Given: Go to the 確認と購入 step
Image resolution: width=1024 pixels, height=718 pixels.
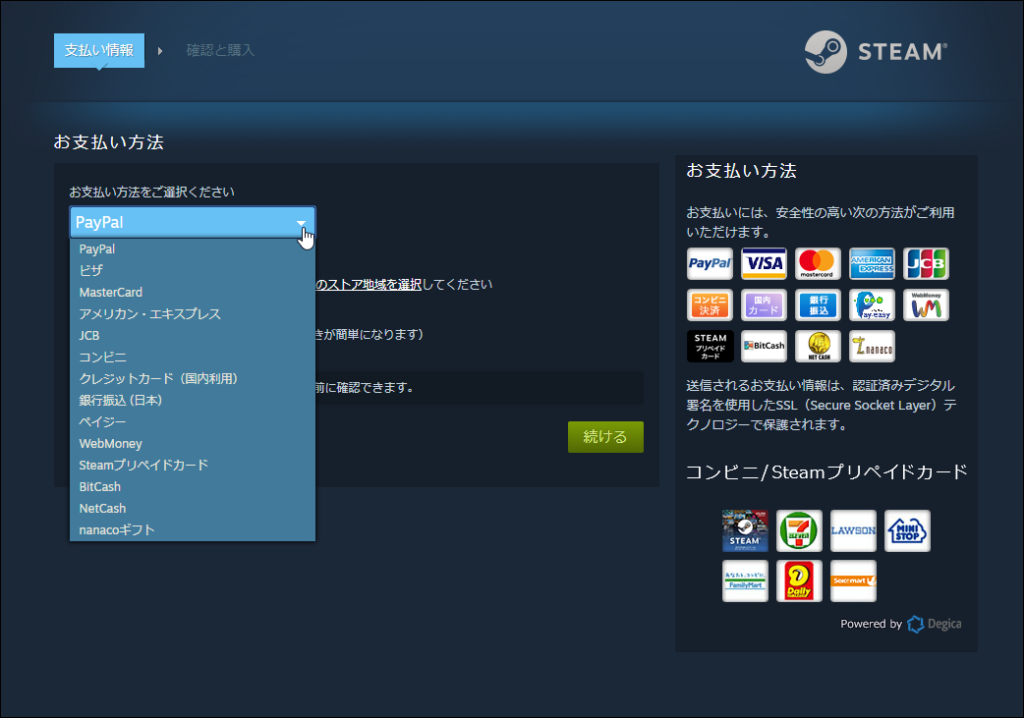Looking at the screenshot, I should click(x=220, y=50).
